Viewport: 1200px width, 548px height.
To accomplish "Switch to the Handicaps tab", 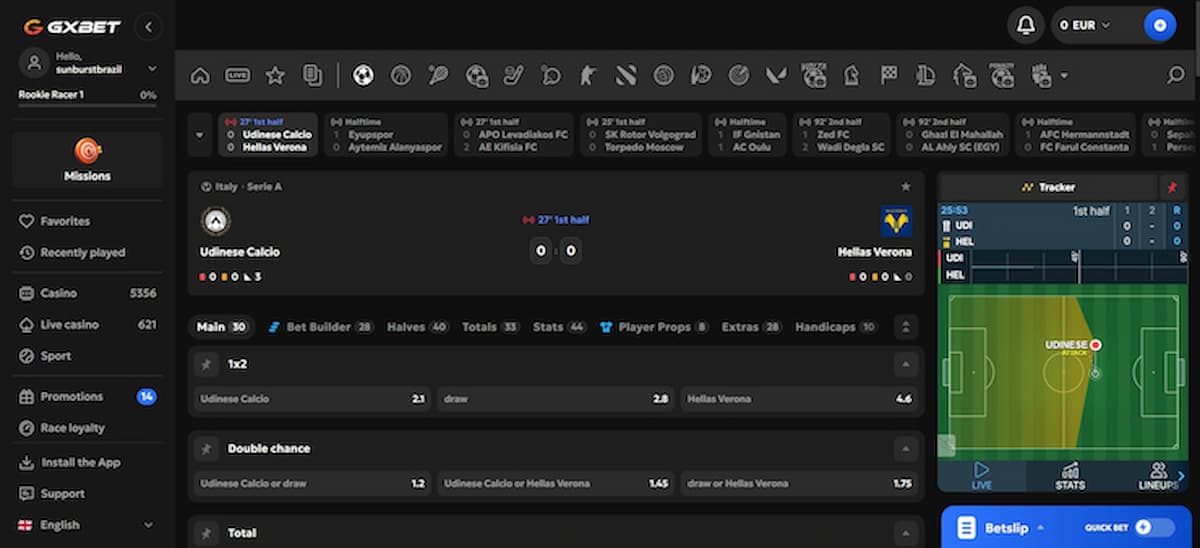I will (836, 327).
